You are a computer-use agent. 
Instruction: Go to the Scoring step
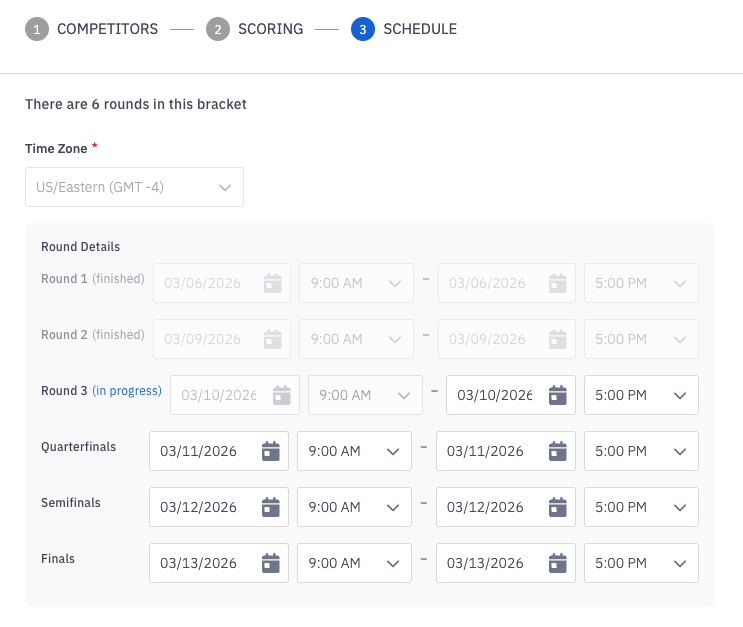[x=255, y=29]
